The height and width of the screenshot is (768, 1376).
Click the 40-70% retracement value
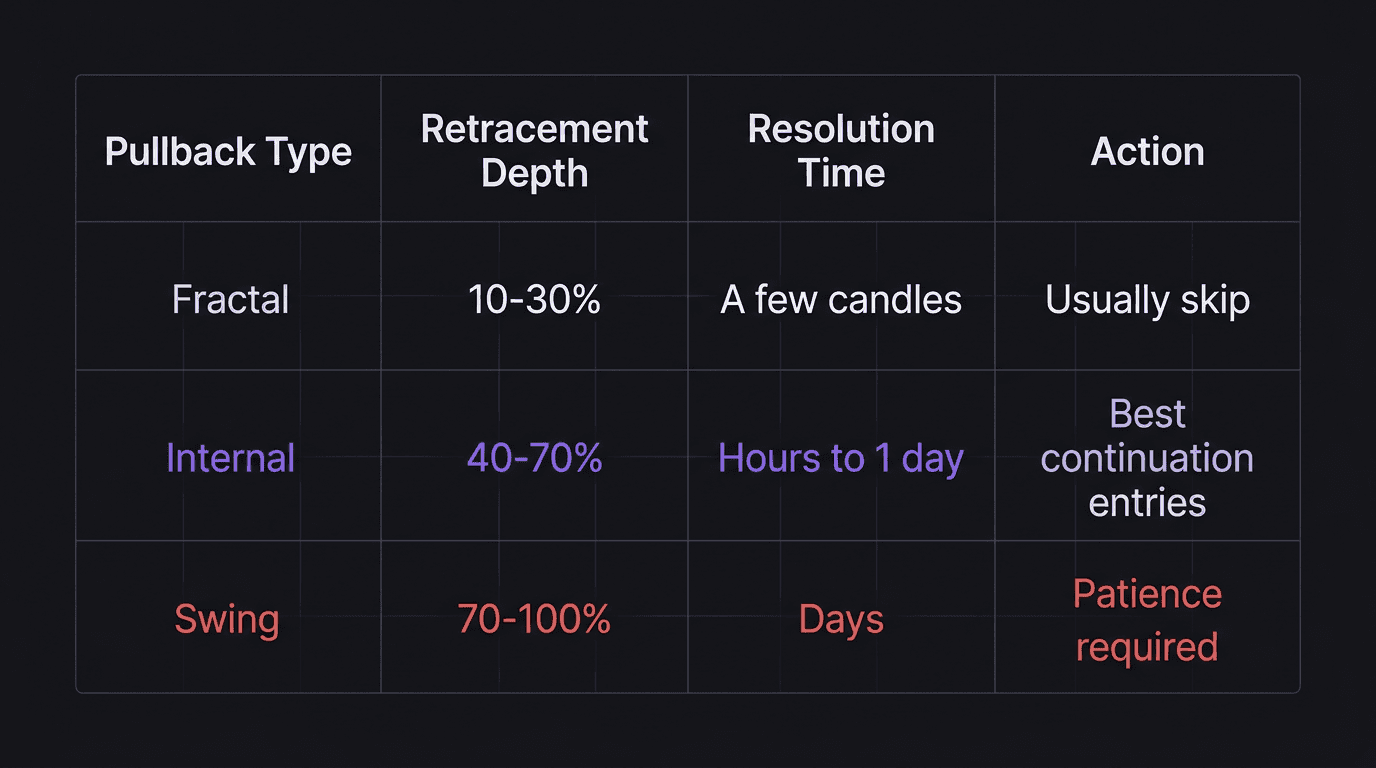coord(534,458)
